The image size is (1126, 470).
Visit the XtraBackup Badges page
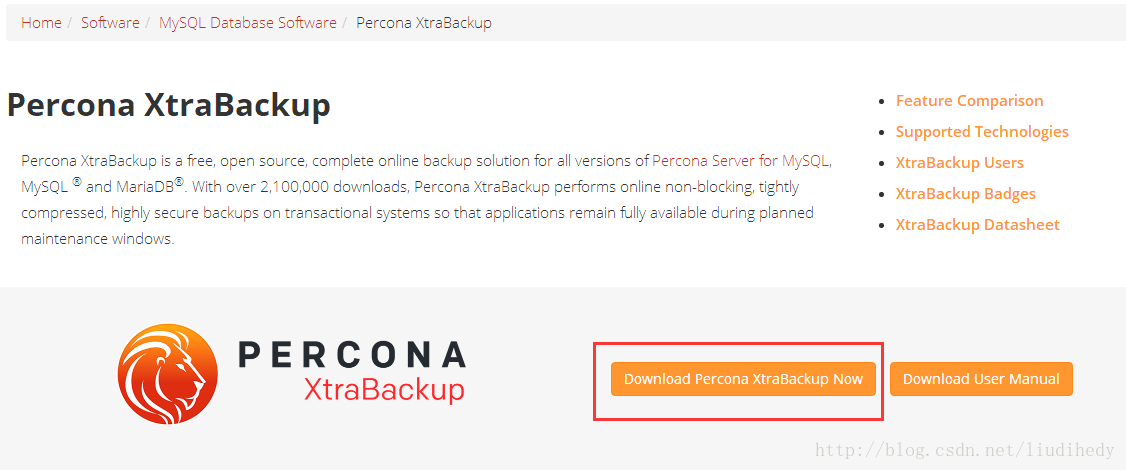965,194
